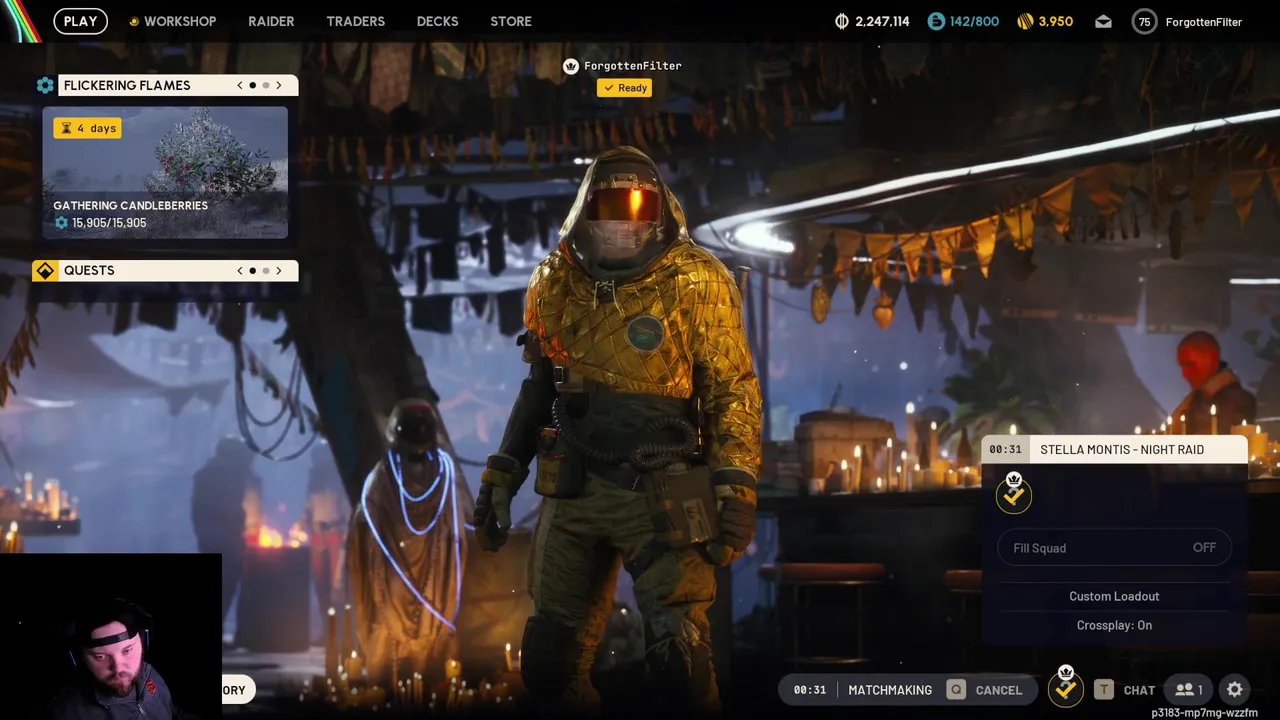Toggle Fill Squad off switch
The image size is (1280, 720).
click(x=1114, y=548)
